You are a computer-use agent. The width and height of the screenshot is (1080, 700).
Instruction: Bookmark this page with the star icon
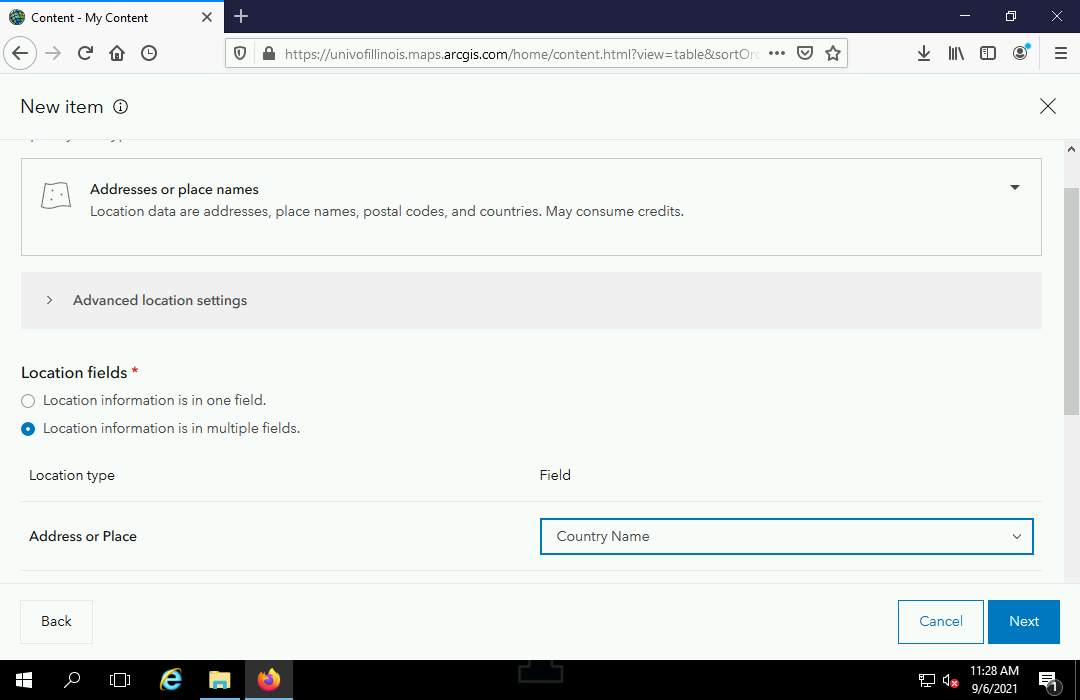833,52
